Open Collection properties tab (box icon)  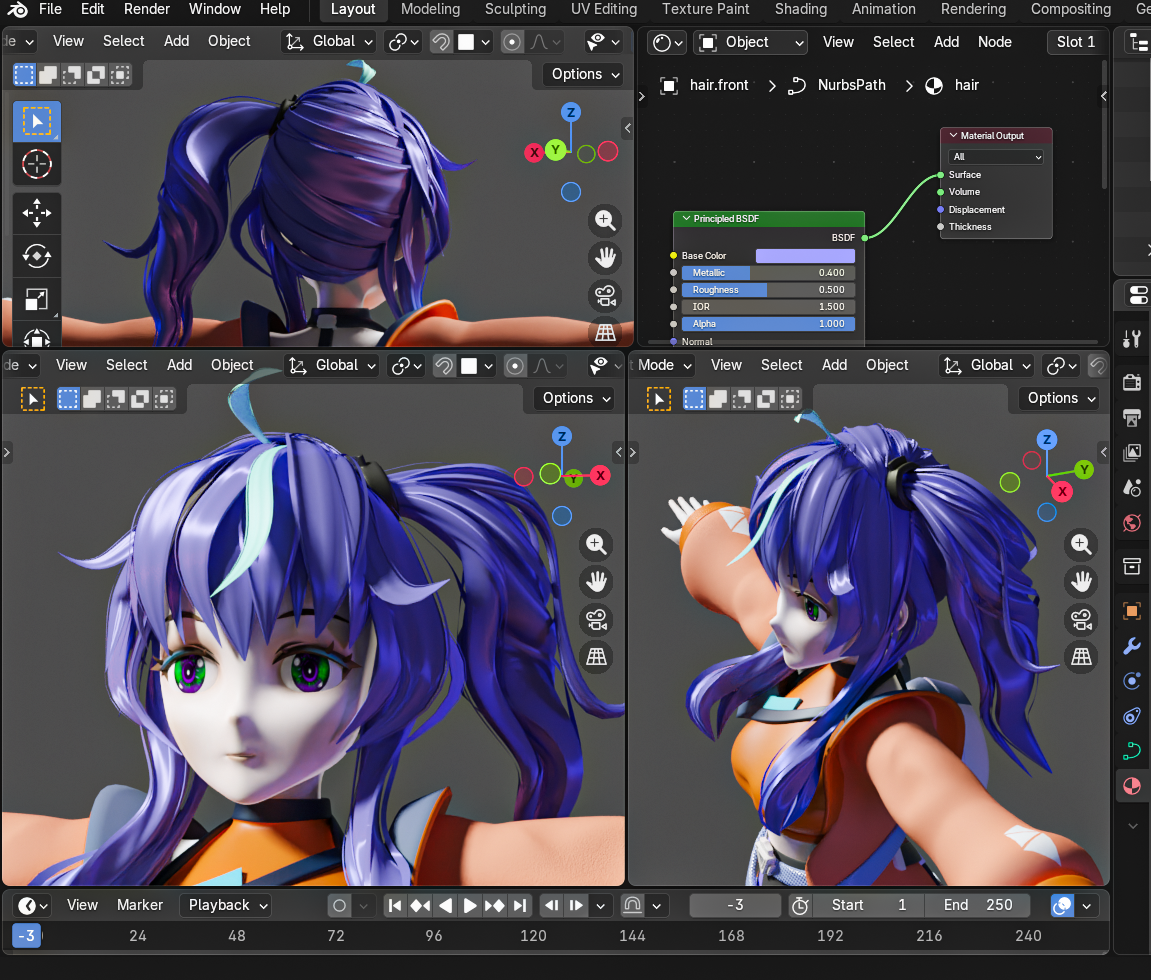pyautogui.click(x=1132, y=566)
